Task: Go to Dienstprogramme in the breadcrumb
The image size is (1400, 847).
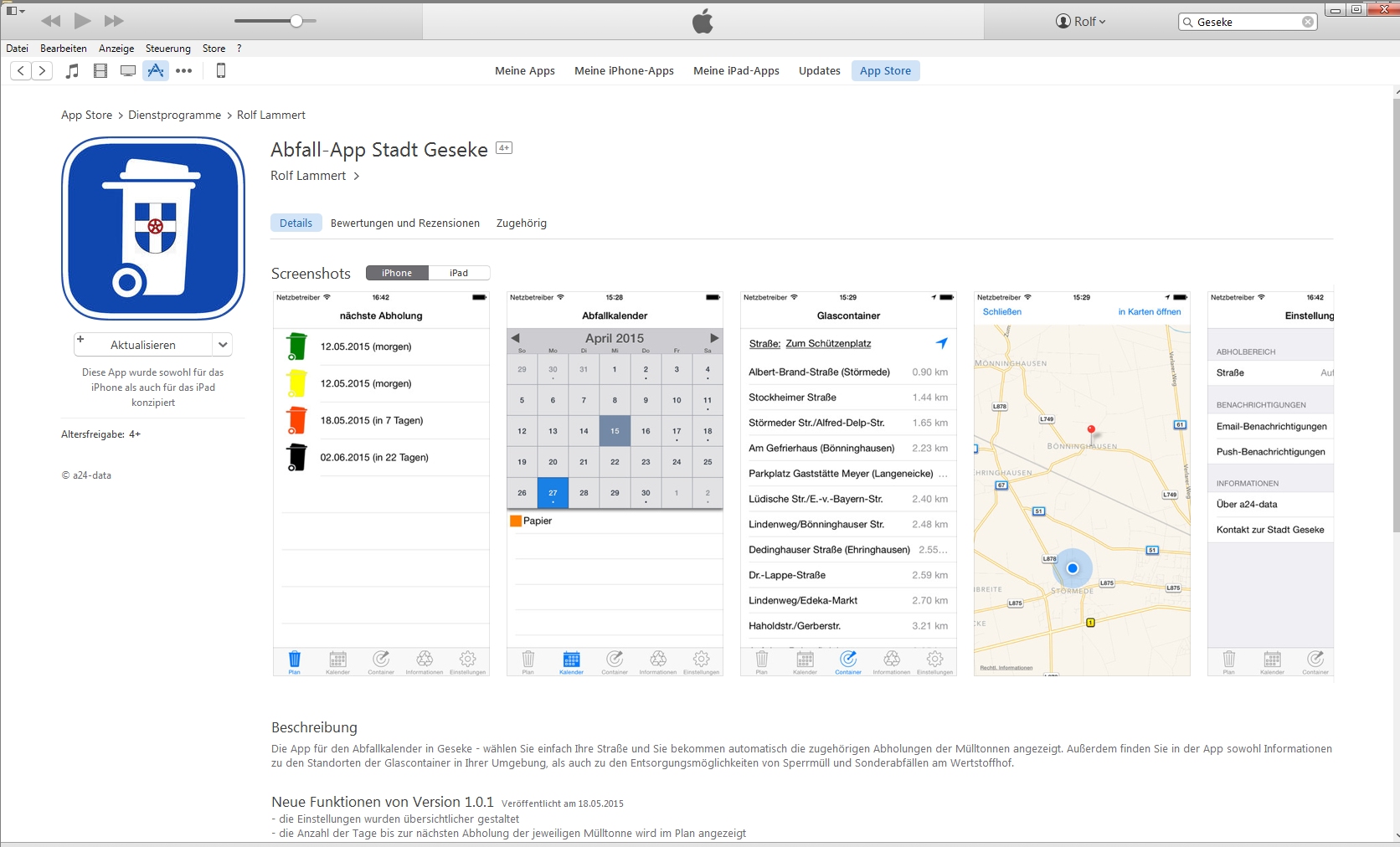Action: pyautogui.click(x=174, y=116)
